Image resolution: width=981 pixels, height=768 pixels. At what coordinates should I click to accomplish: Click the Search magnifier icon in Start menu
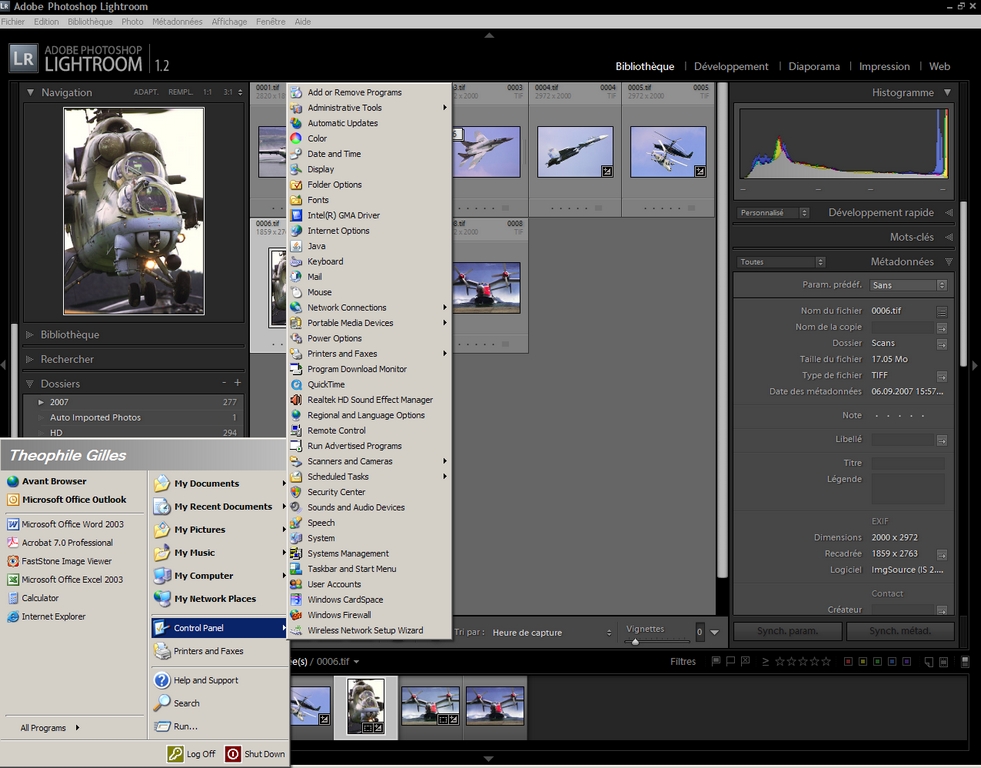[x=162, y=703]
